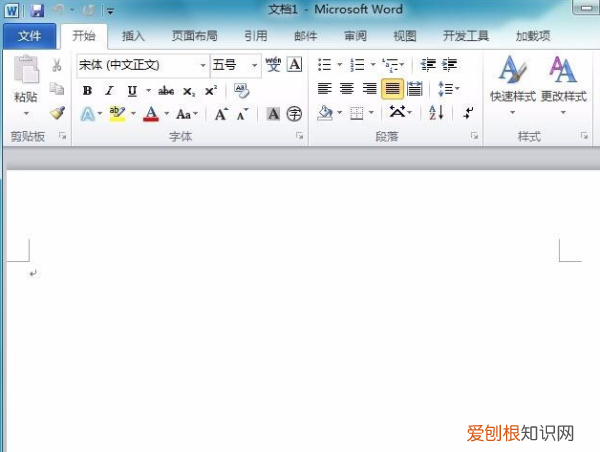Click the character border A icon

tap(295, 64)
